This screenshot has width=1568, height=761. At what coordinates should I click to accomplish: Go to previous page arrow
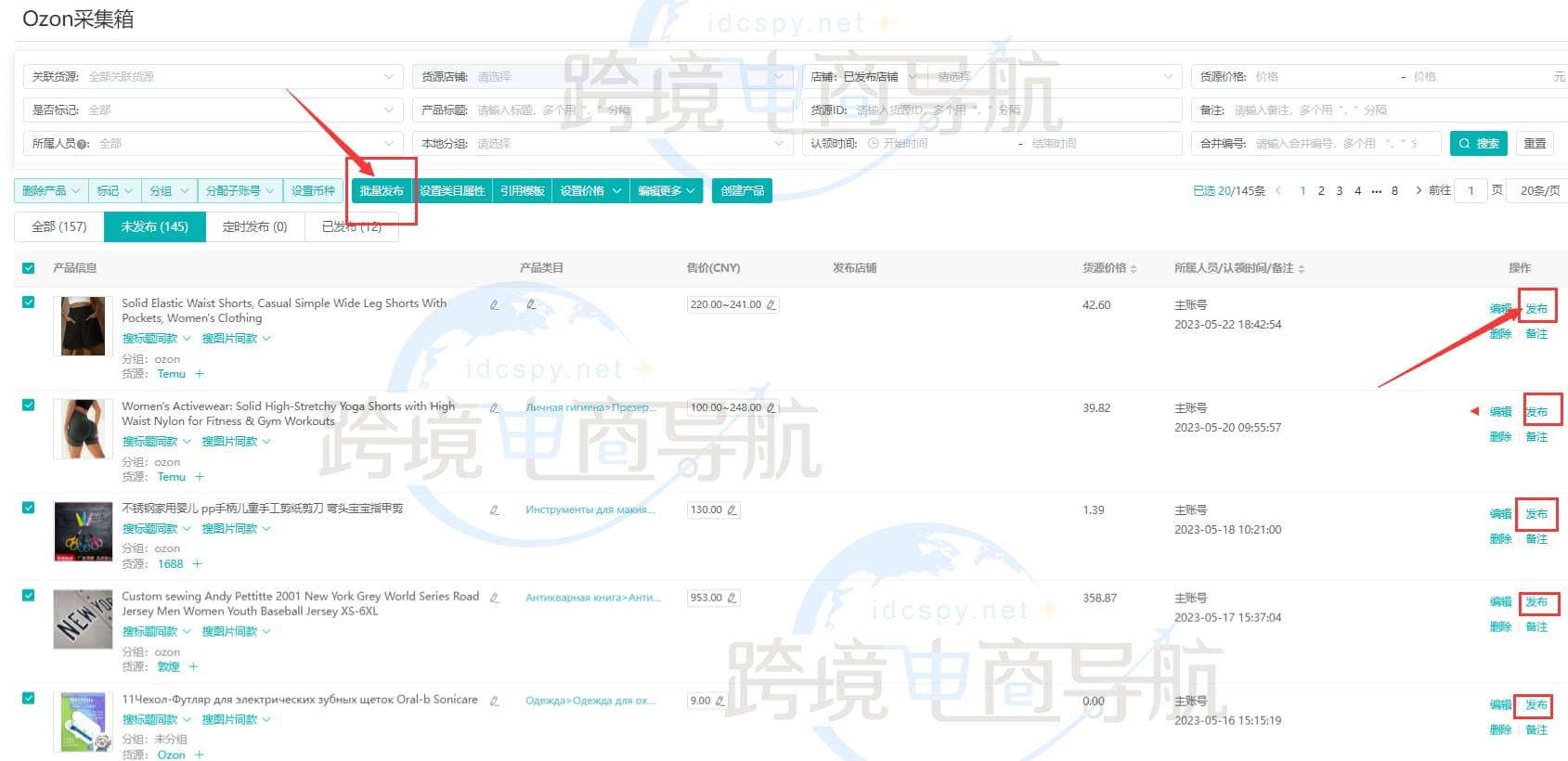pyautogui.click(x=1278, y=190)
